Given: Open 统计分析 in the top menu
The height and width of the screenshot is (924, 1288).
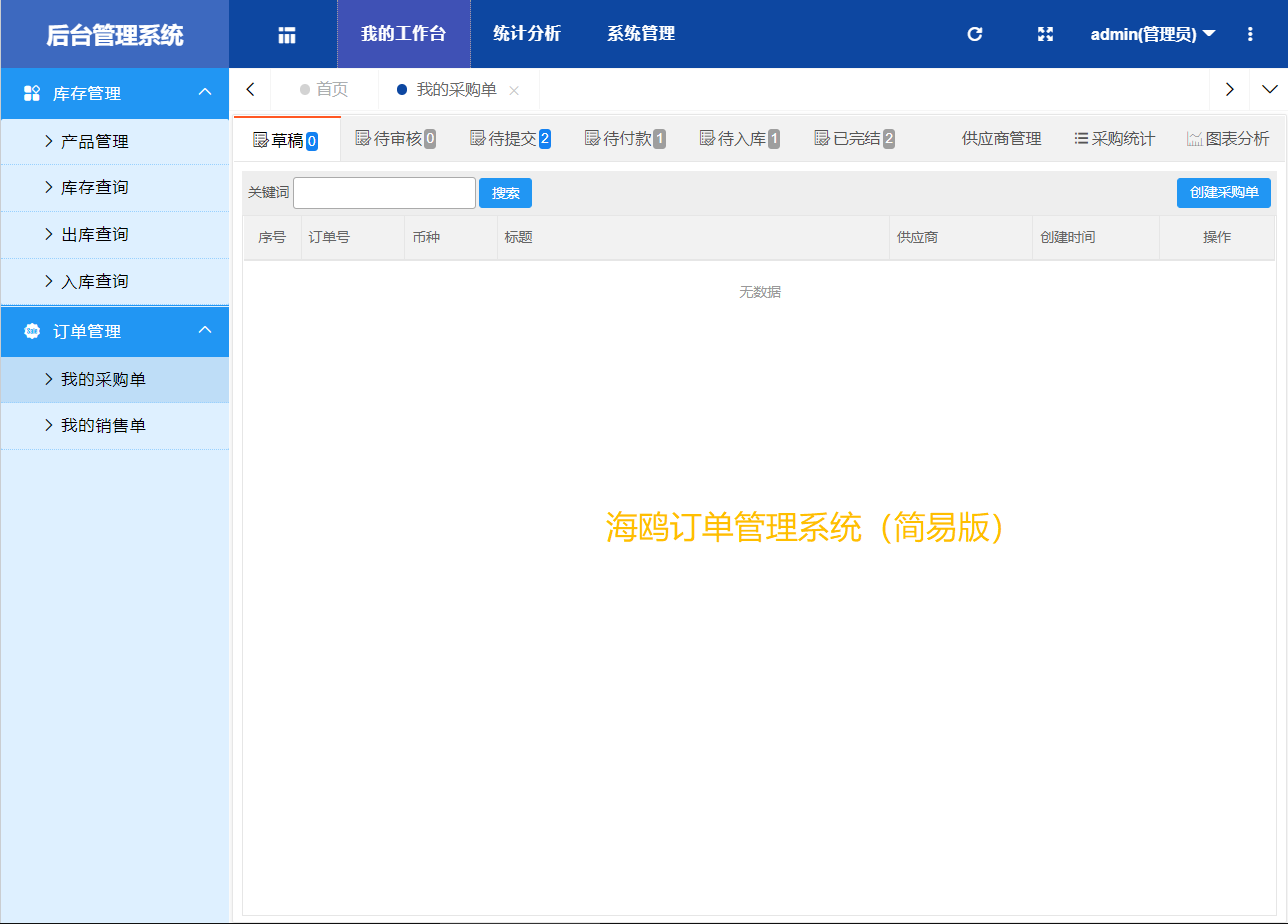Looking at the screenshot, I should coord(527,34).
